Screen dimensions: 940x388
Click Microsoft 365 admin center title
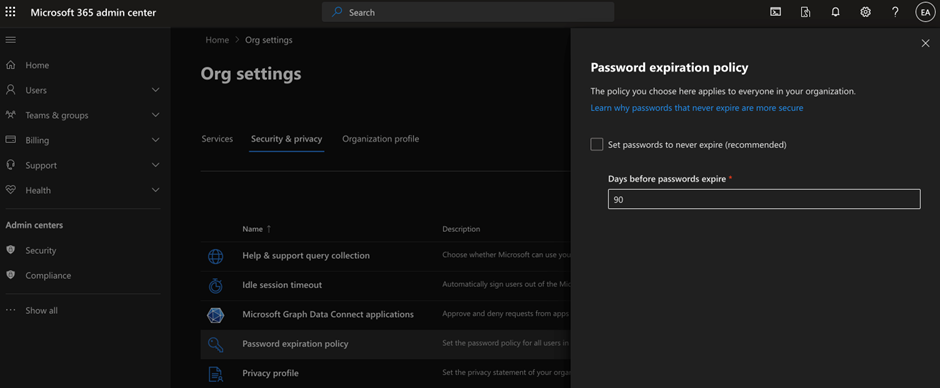click(x=93, y=12)
